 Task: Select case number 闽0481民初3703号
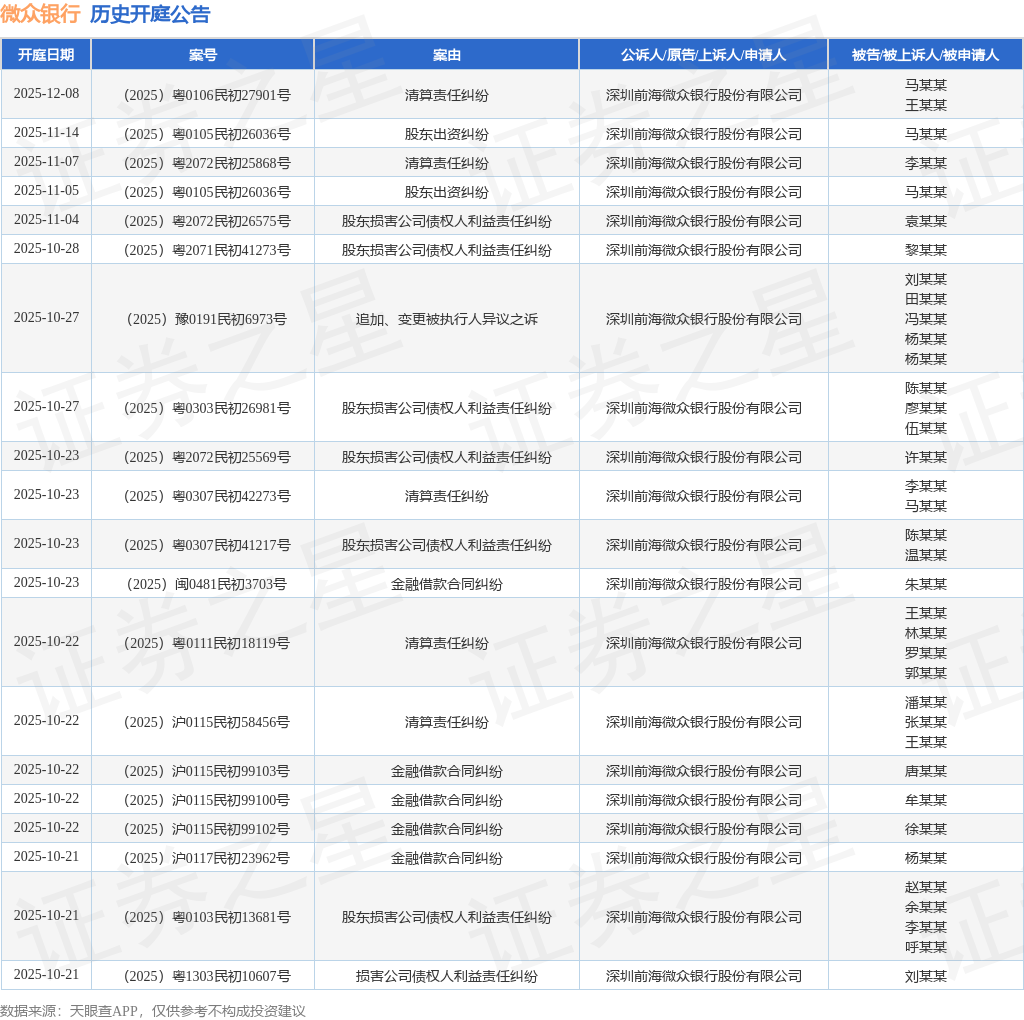[x=207, y=584]
